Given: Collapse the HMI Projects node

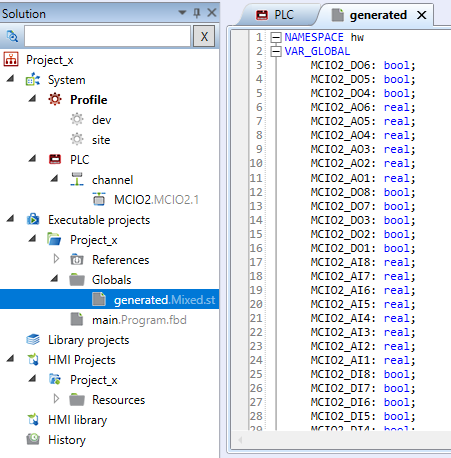Looking at the screenshot, I should click(x=11, y=358).
